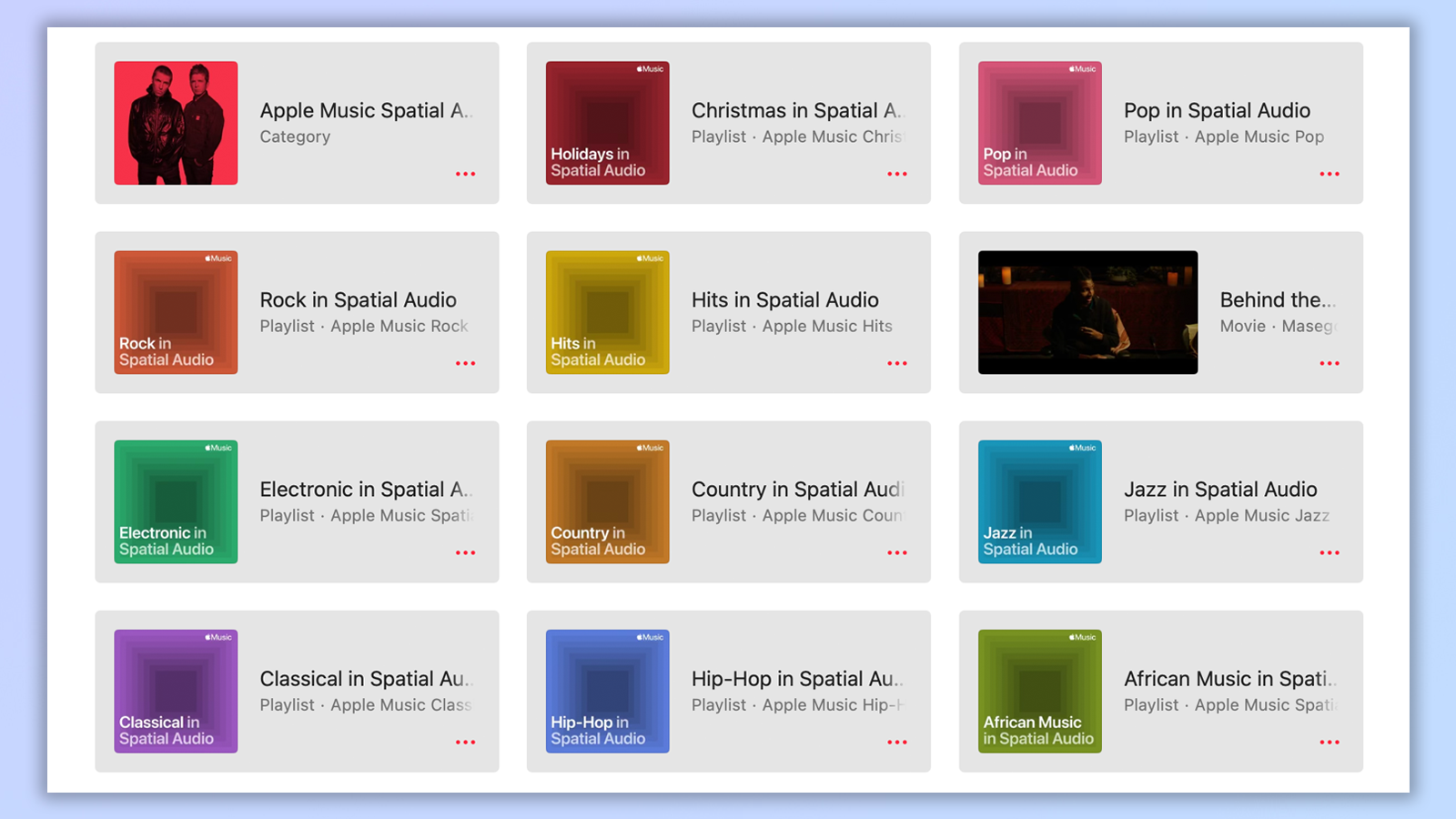Select the Hip-Hop in Spatial Audio title
Viewport: 1456px width, 819px height.
tap(796, 678)
